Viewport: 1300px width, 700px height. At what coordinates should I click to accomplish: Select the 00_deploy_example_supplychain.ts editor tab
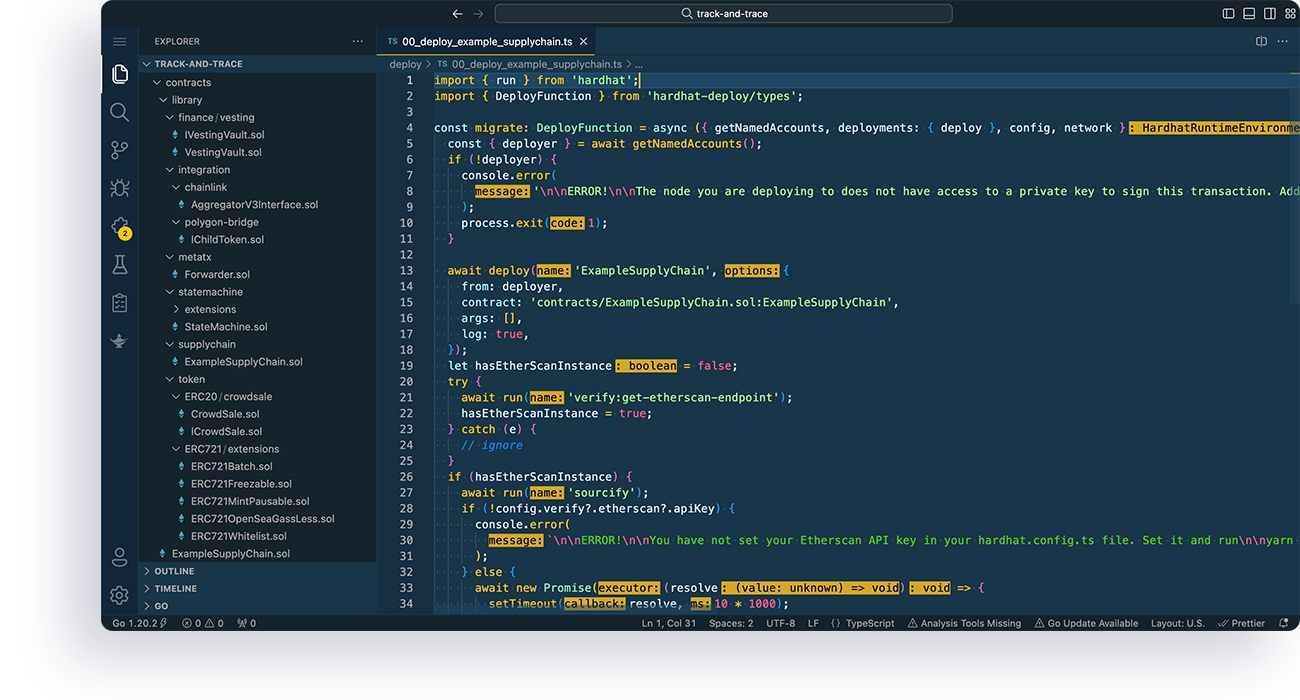click(486, 42)
